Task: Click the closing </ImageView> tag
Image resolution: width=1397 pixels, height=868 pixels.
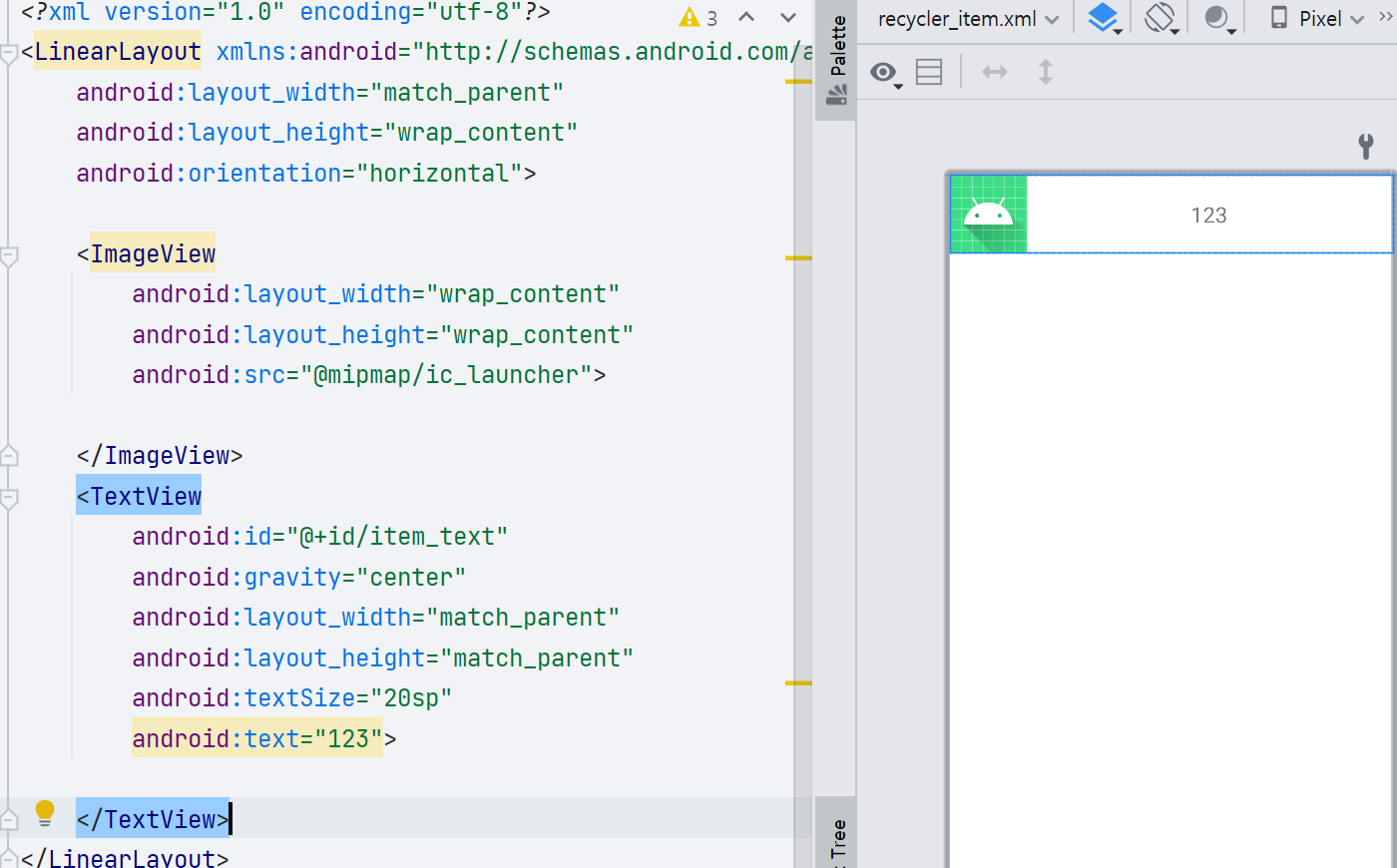Action: (160, 456)
